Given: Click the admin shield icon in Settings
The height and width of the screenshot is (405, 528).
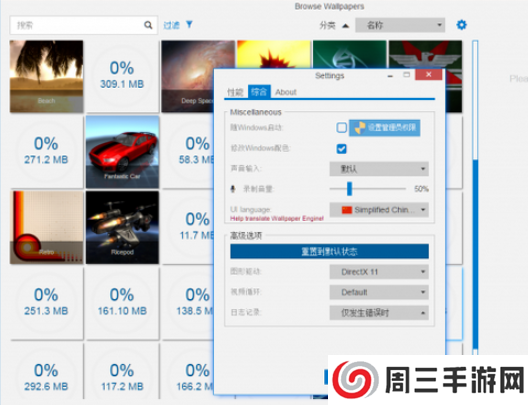Looking at the screenshot, I should pyautogui.click(x=360, y=128).
